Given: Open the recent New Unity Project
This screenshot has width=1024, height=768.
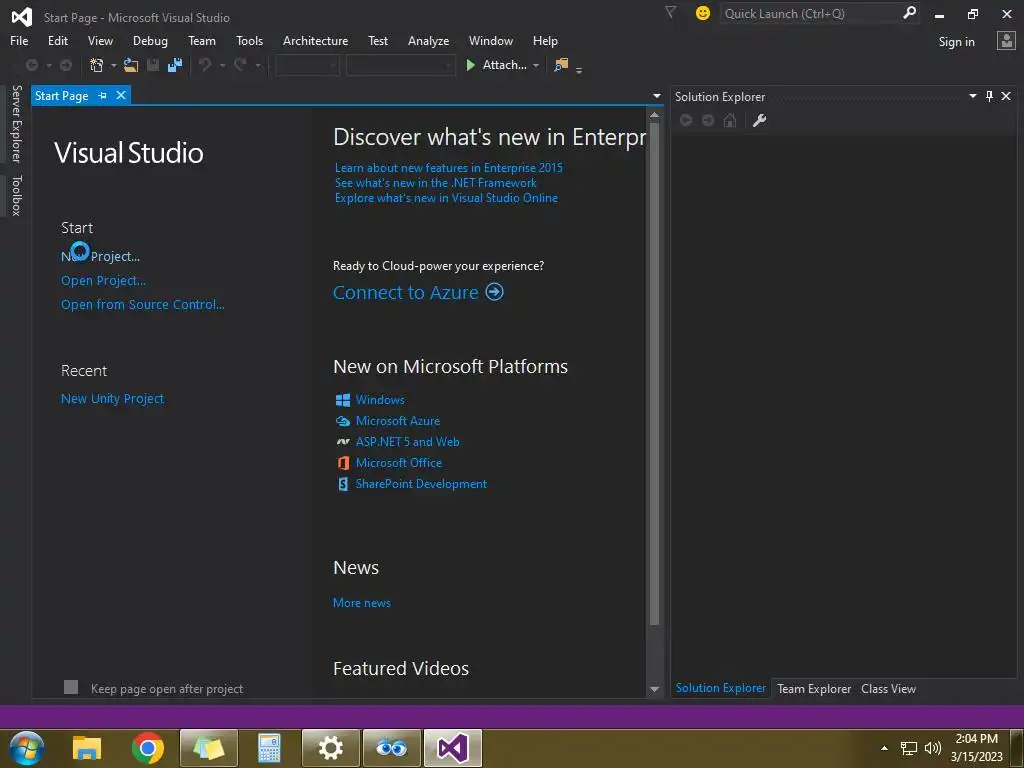Looking at the screenshot, I should click(x=112, y=398).
